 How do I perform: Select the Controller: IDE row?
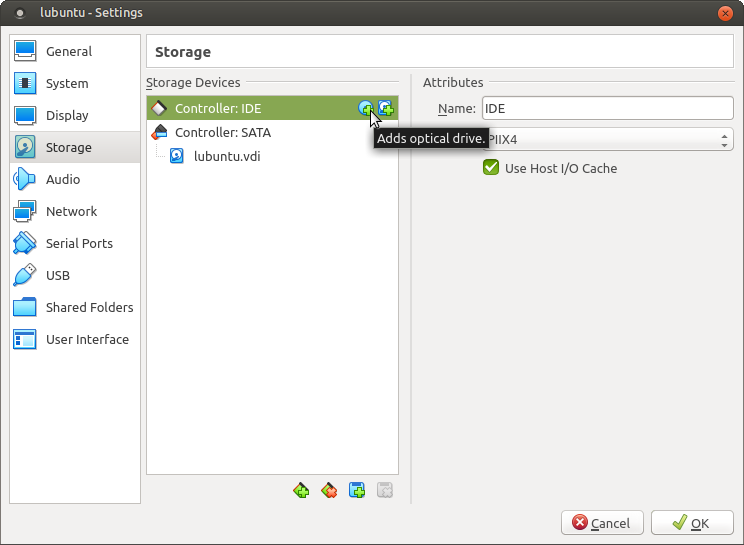tap(272, 108)
